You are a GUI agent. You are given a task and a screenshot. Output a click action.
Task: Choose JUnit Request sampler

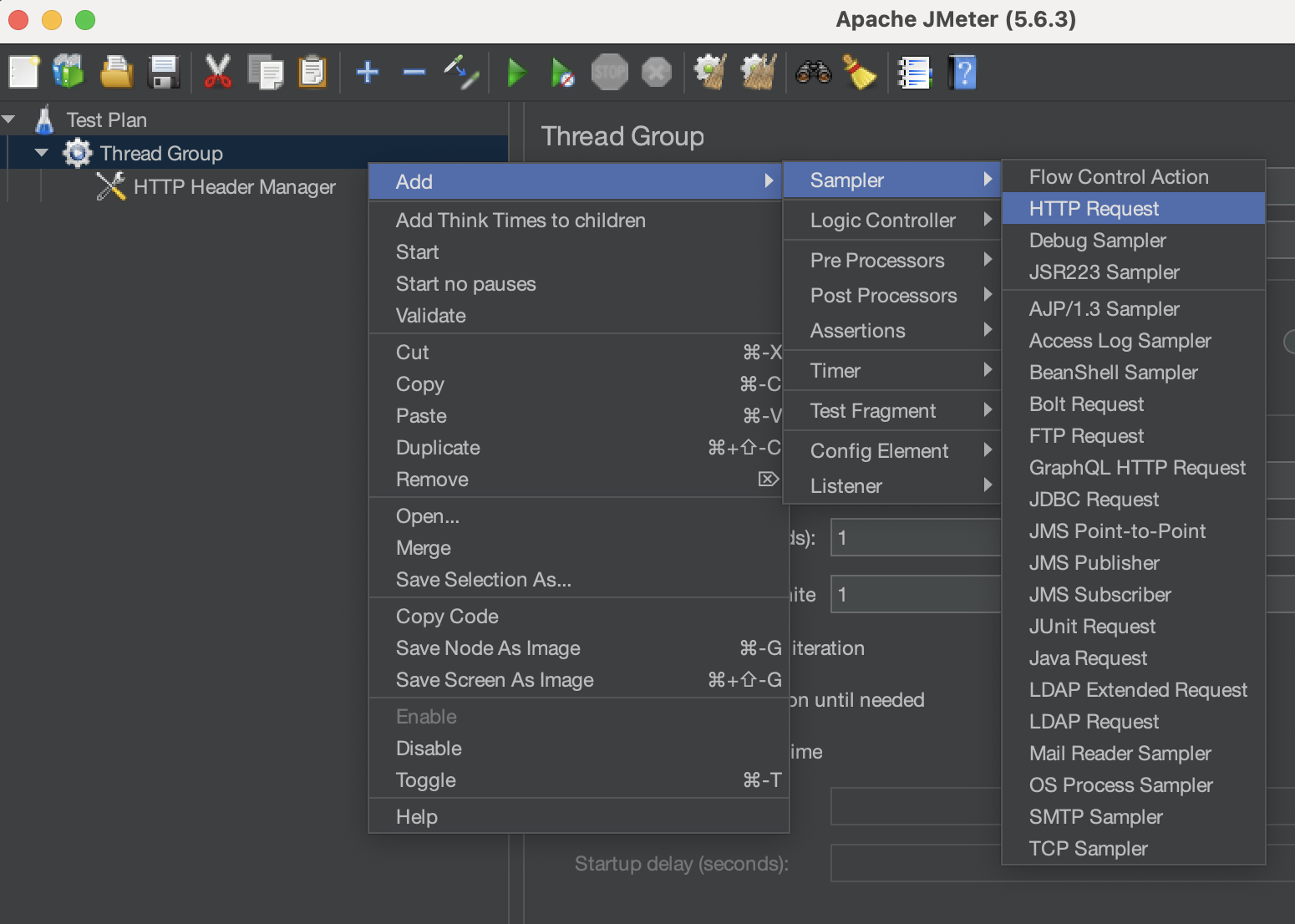tap(1134, 626)
